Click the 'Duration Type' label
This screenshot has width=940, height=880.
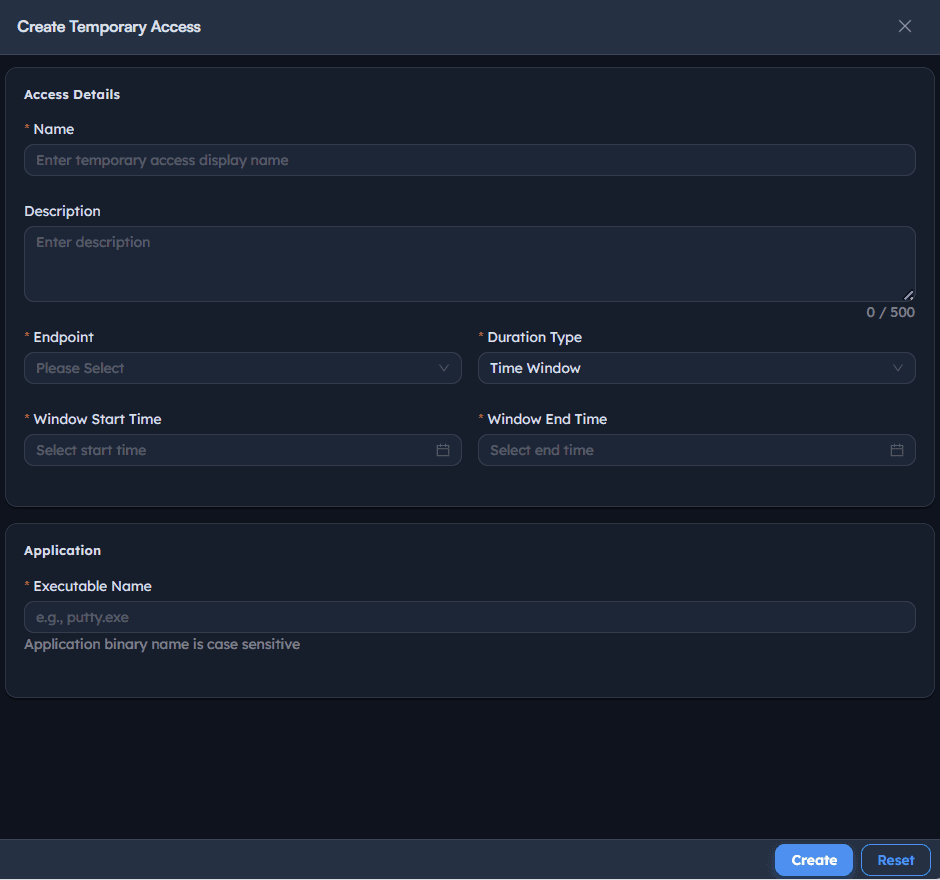(535, 337)
